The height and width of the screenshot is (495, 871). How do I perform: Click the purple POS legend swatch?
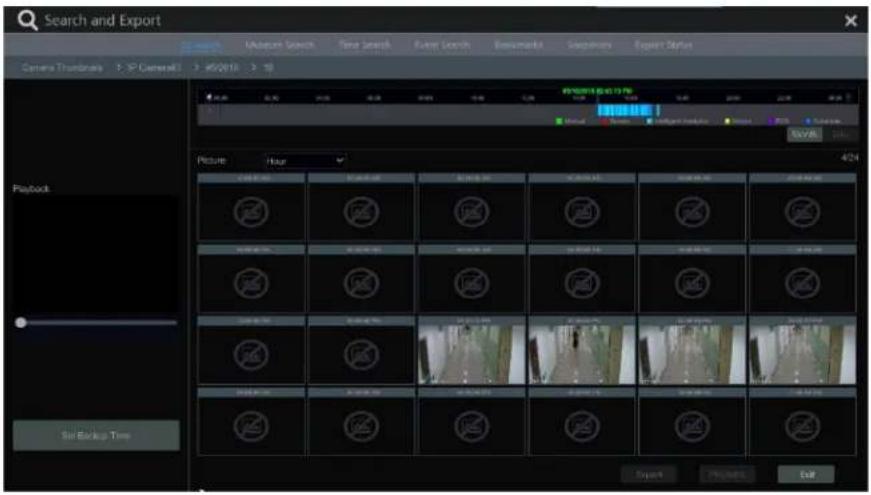click(x=771, y=121)
